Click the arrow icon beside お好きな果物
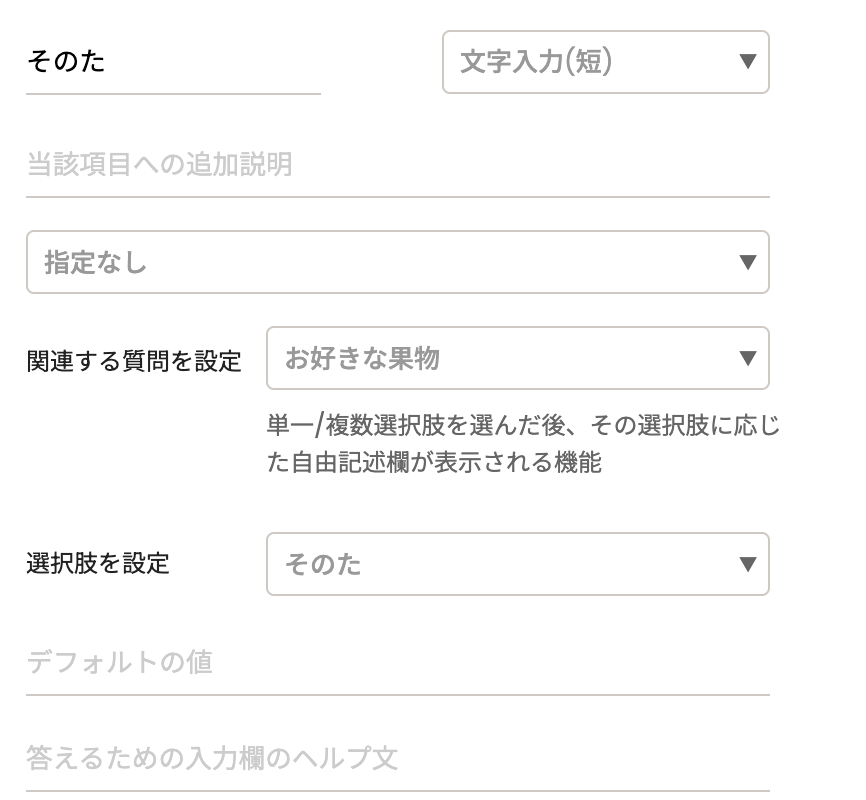The width and height of the screenshot is (866, 800). tap(746, 358)
